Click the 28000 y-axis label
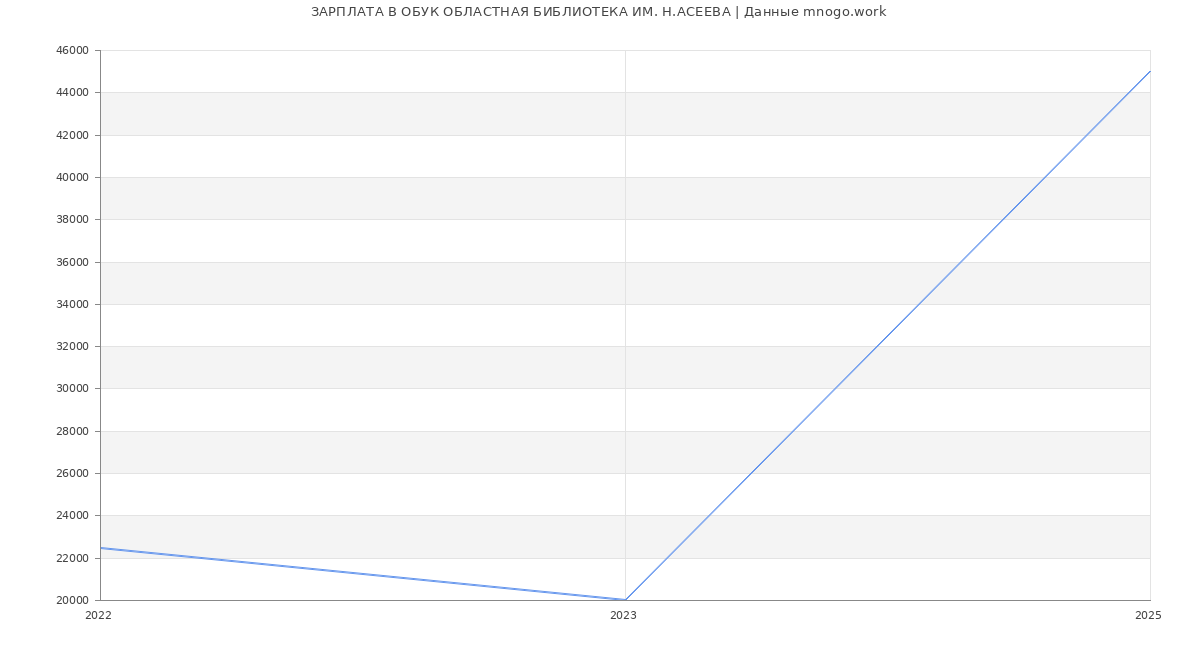The height and width of the screenshot is (650, 1200). tap(73, 431)
